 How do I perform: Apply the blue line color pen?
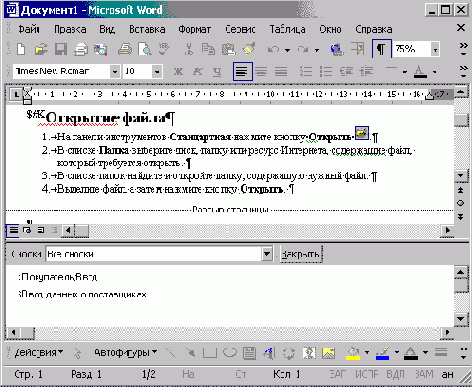(x=383, y=353)
